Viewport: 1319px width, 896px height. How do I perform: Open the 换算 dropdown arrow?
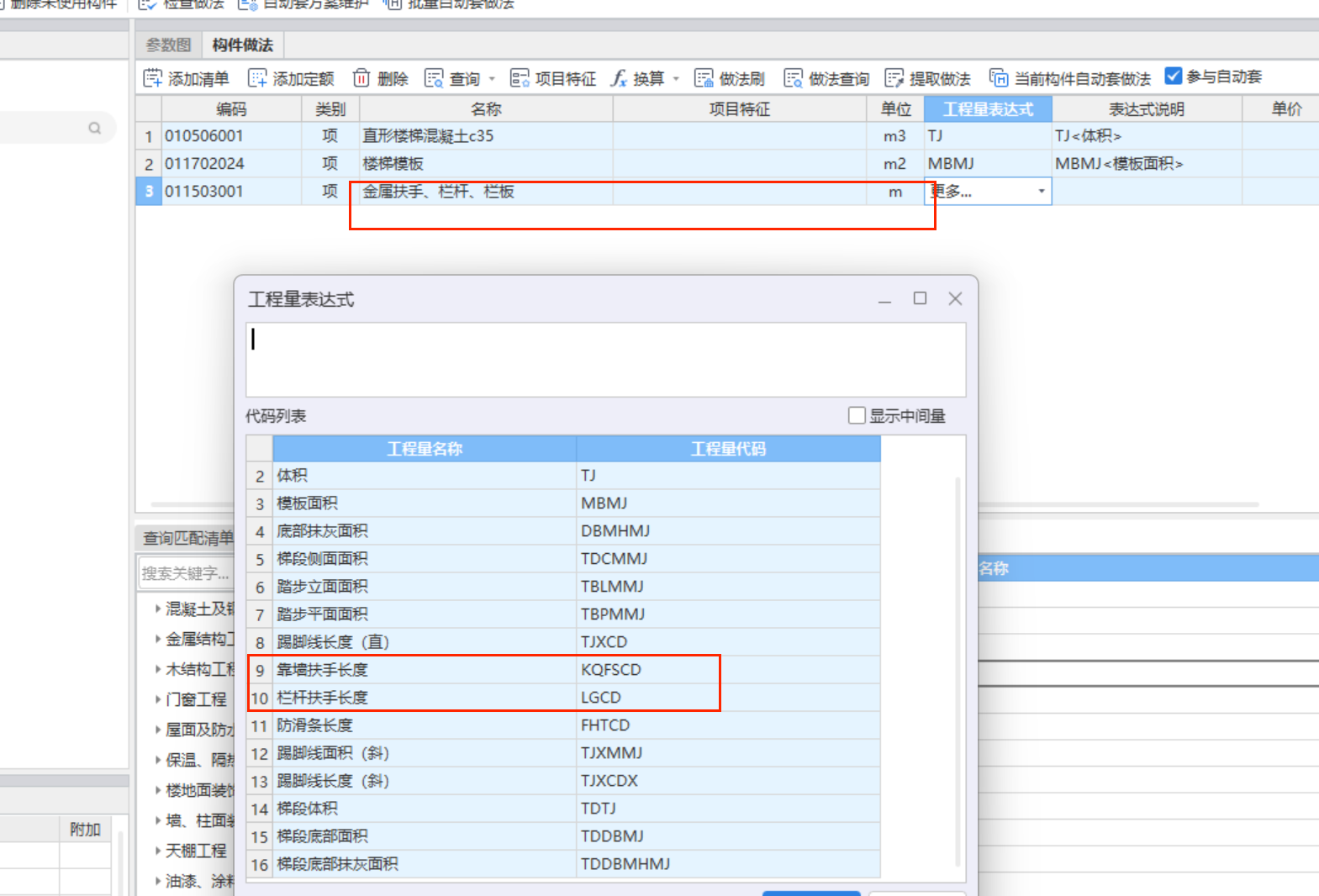click(676, 79)
